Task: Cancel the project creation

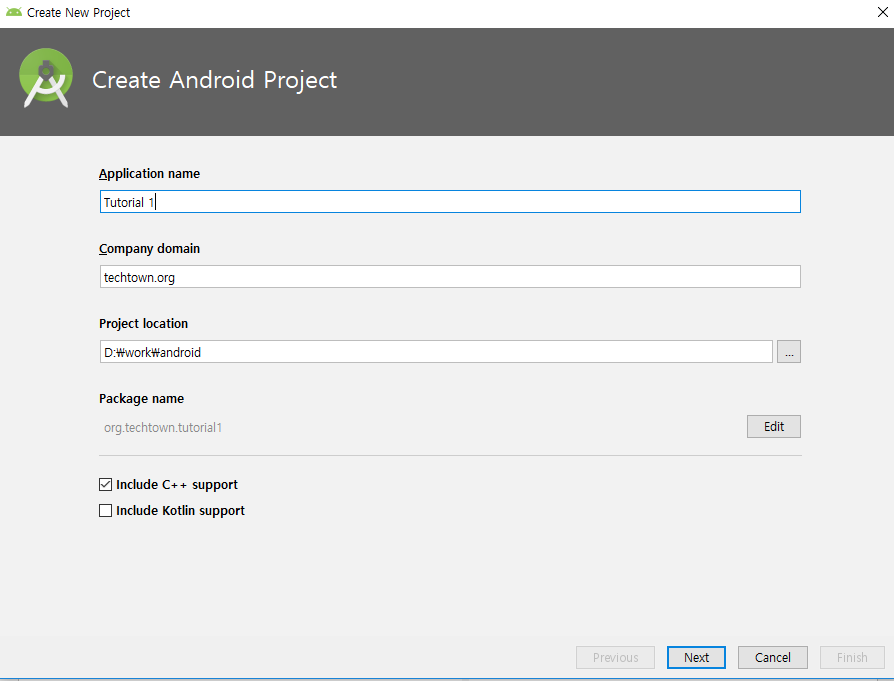Action: (x=773, y=658)
